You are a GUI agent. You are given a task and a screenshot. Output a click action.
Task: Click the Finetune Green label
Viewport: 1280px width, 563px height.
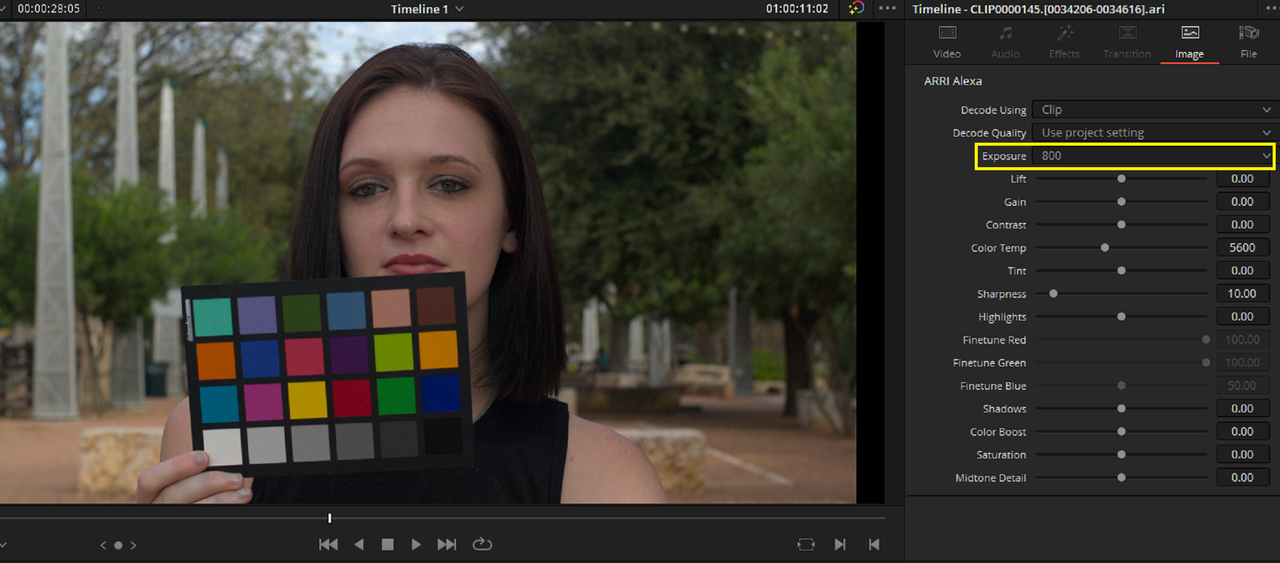pyautogui.click(x=989, y=363)
